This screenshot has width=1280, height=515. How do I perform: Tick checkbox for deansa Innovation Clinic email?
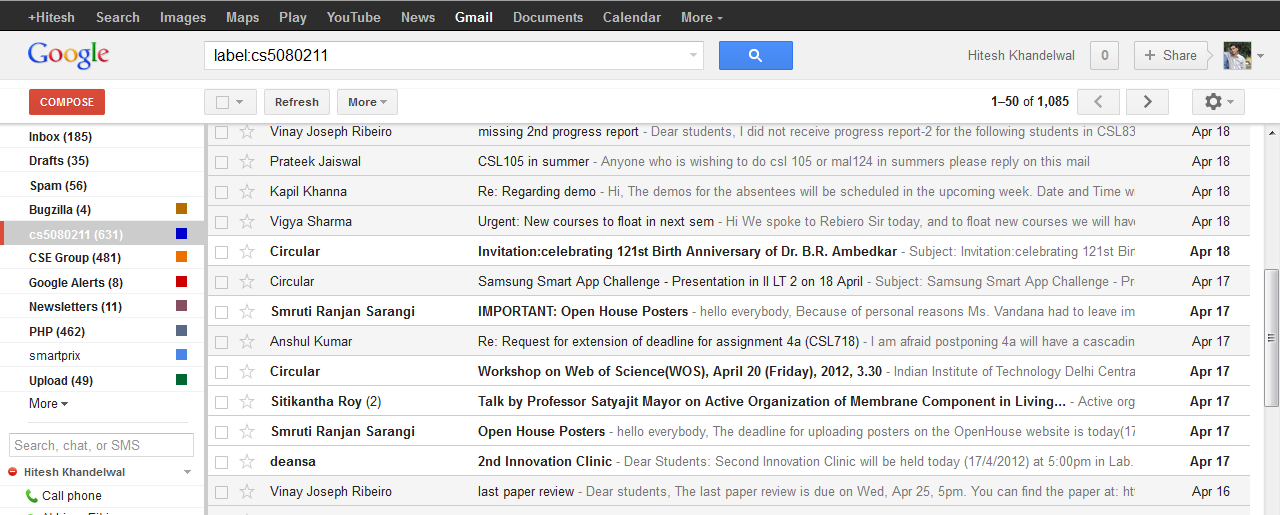pos(222,462)
